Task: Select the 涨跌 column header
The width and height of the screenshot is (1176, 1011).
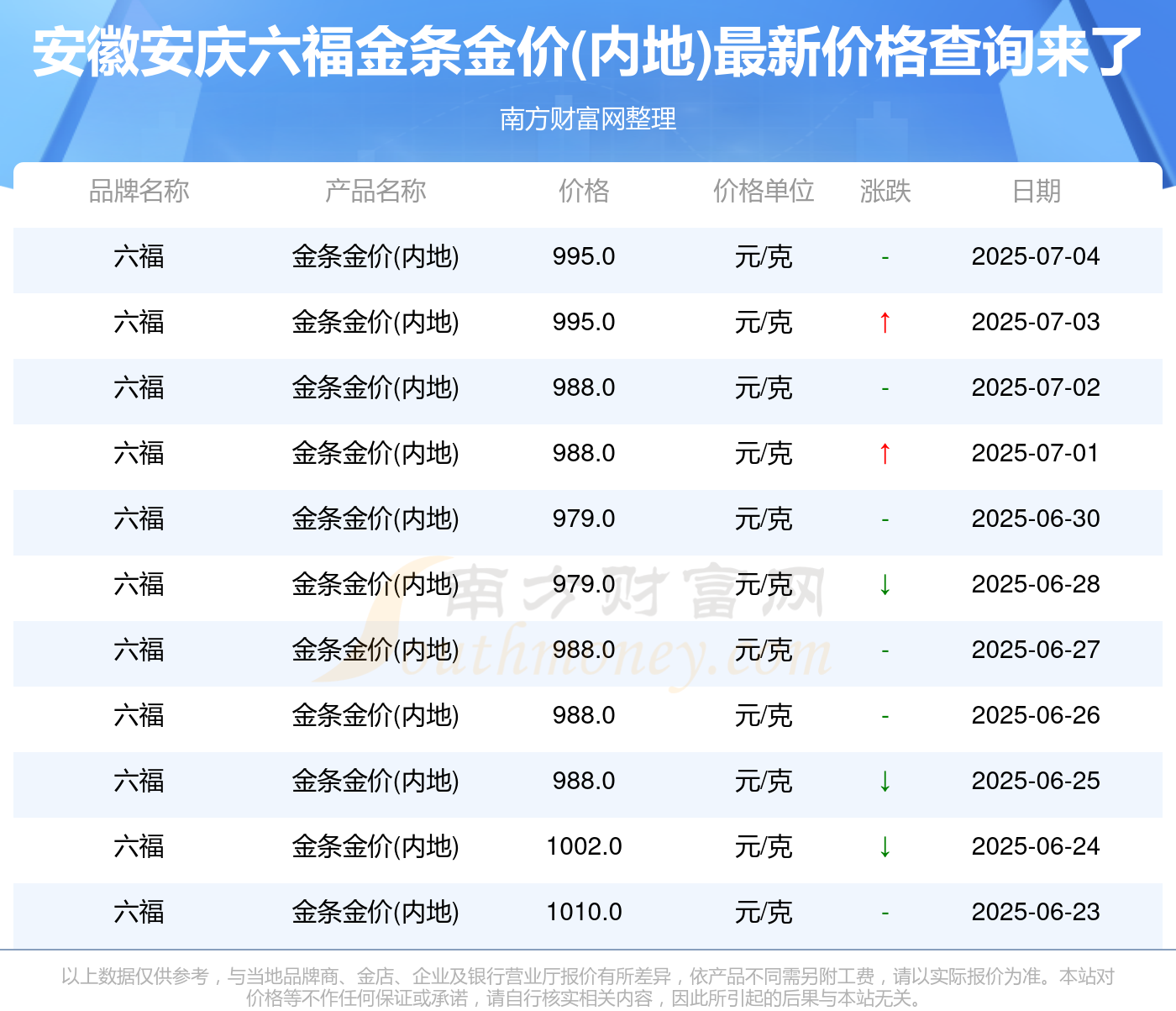Action: click(885, 191)
